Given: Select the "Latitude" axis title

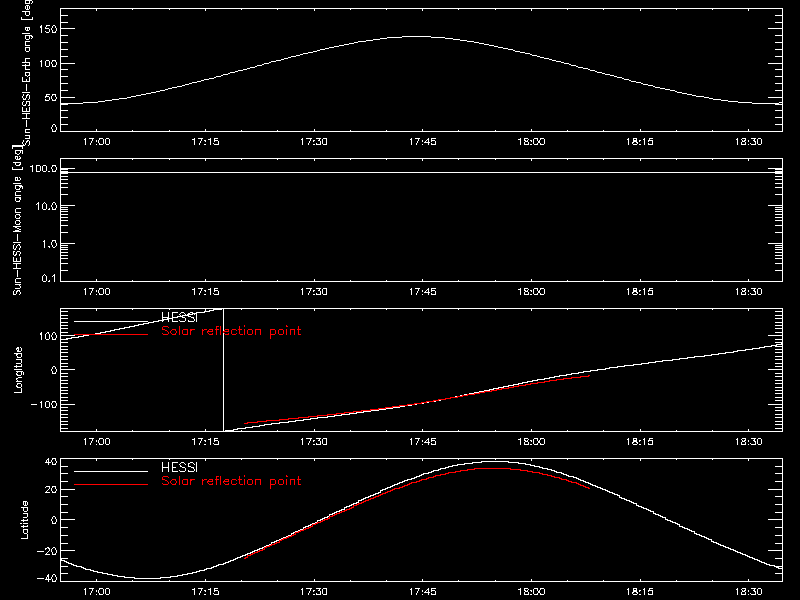Looking at the screenshot, I should click(x=24, y=520).
